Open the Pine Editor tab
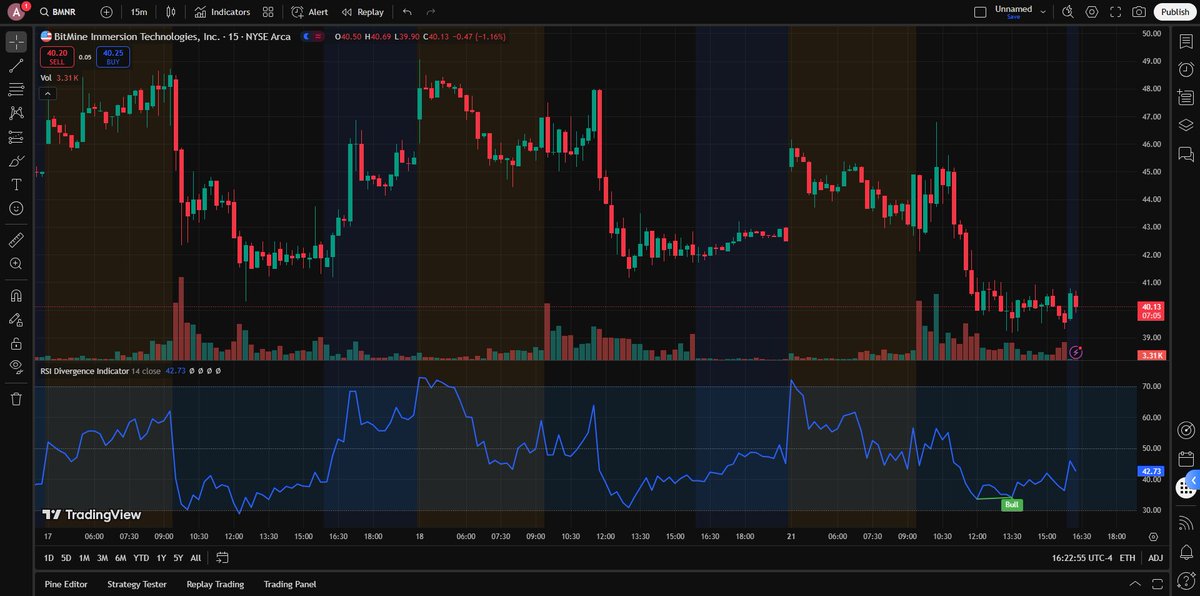Screen dimensions: 1200x596 [66, 584]
